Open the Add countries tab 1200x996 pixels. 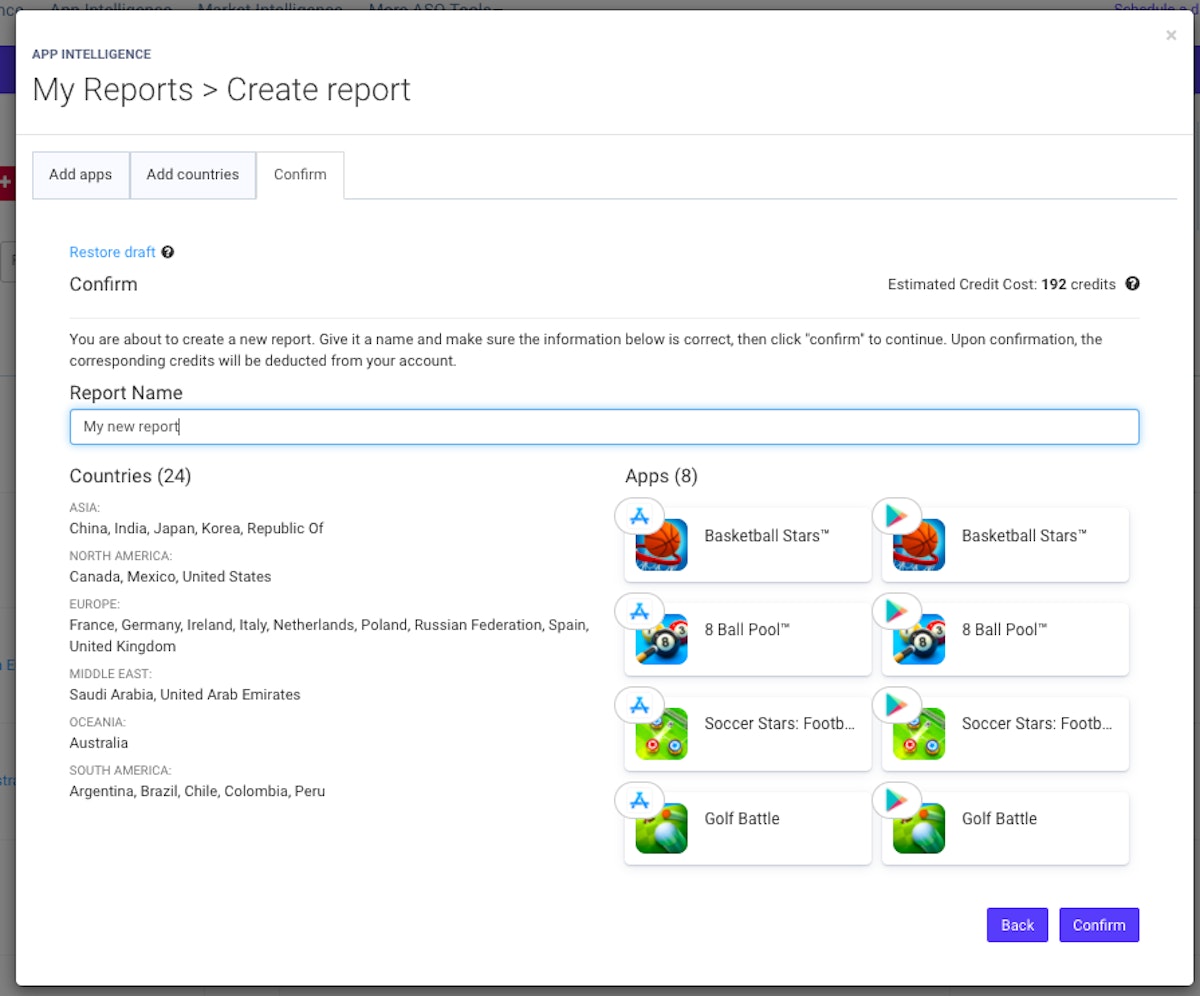(193, 175)
